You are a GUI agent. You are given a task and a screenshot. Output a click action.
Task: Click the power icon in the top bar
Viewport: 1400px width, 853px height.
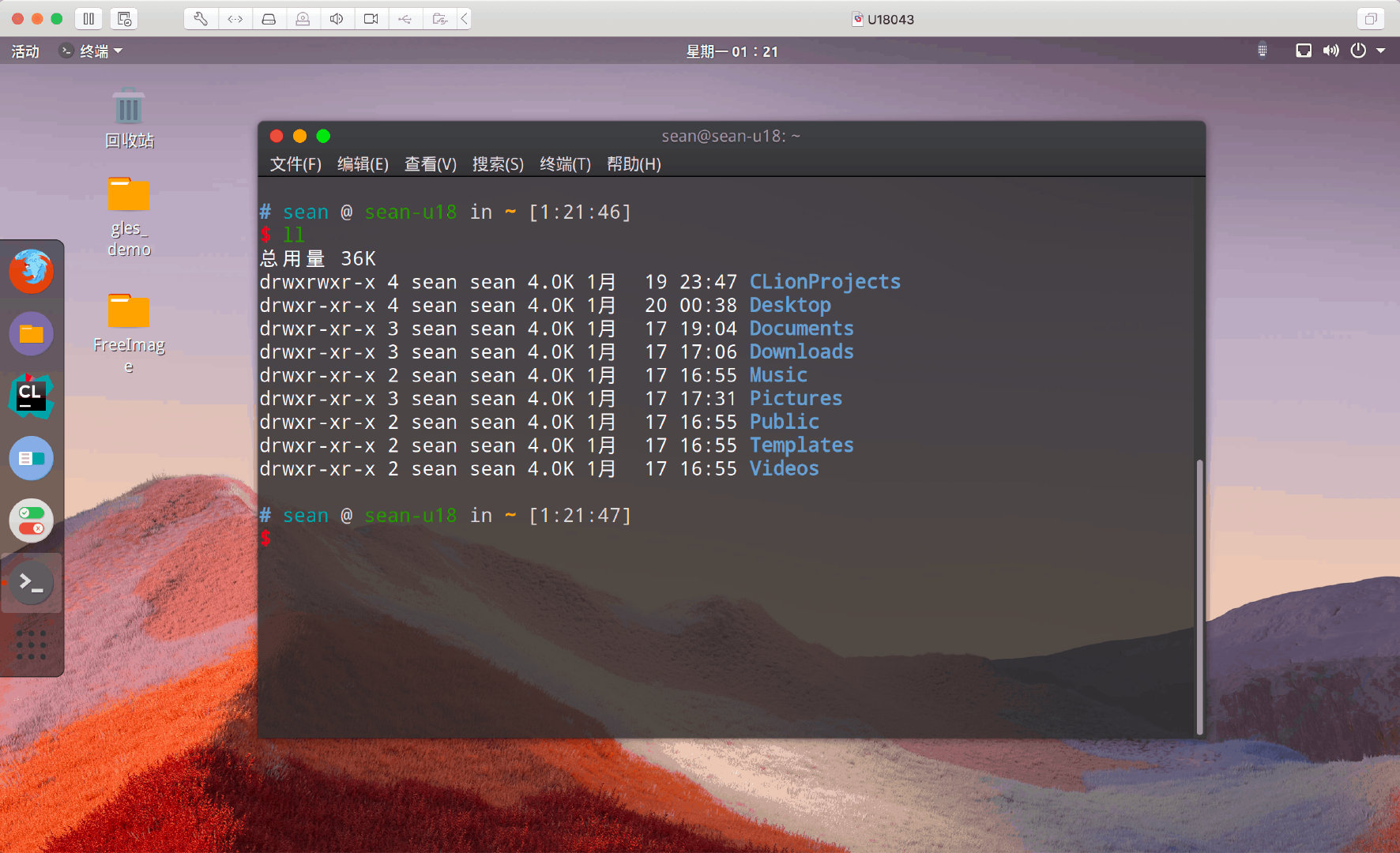1358,51
